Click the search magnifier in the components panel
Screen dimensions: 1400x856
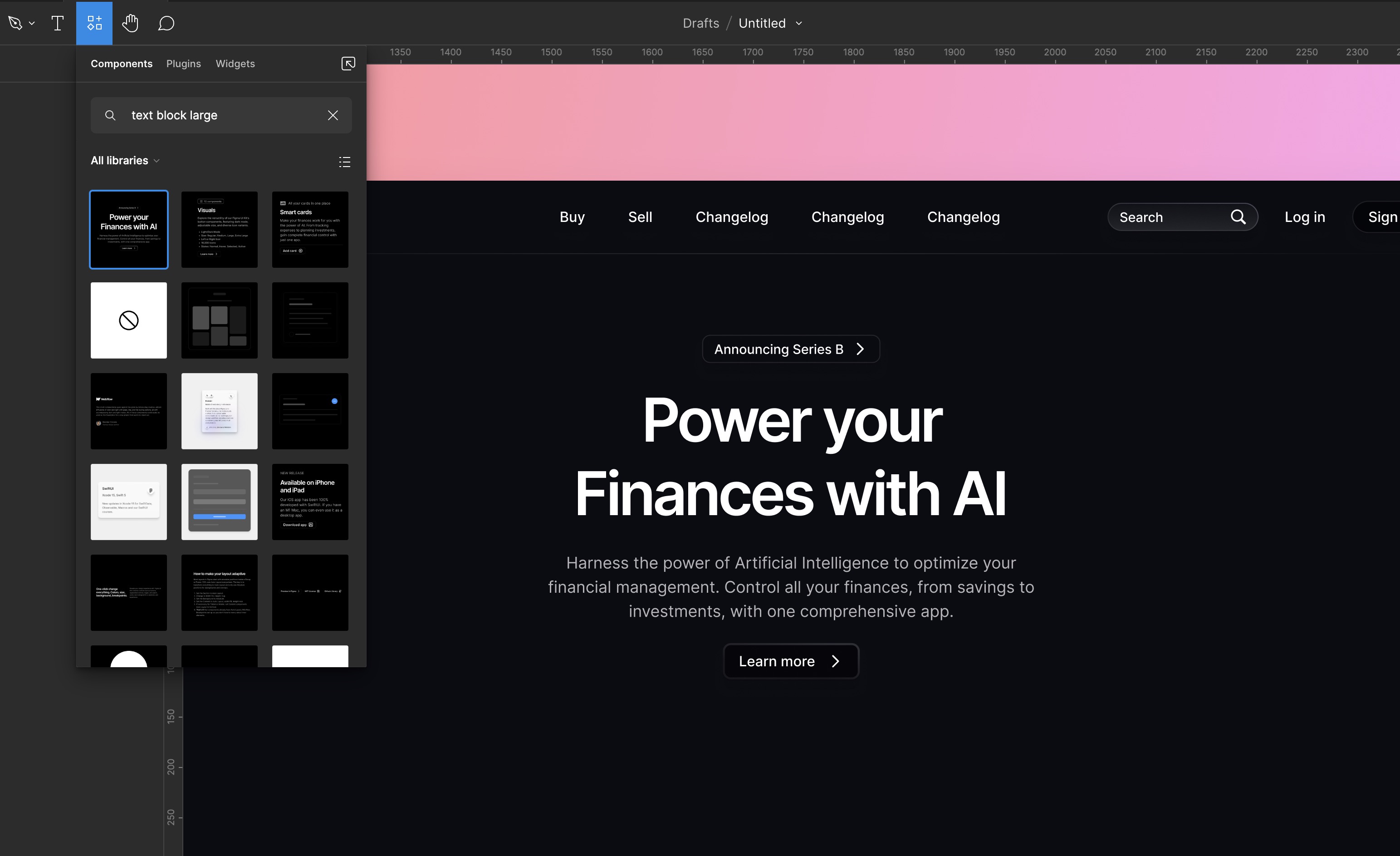110,115
